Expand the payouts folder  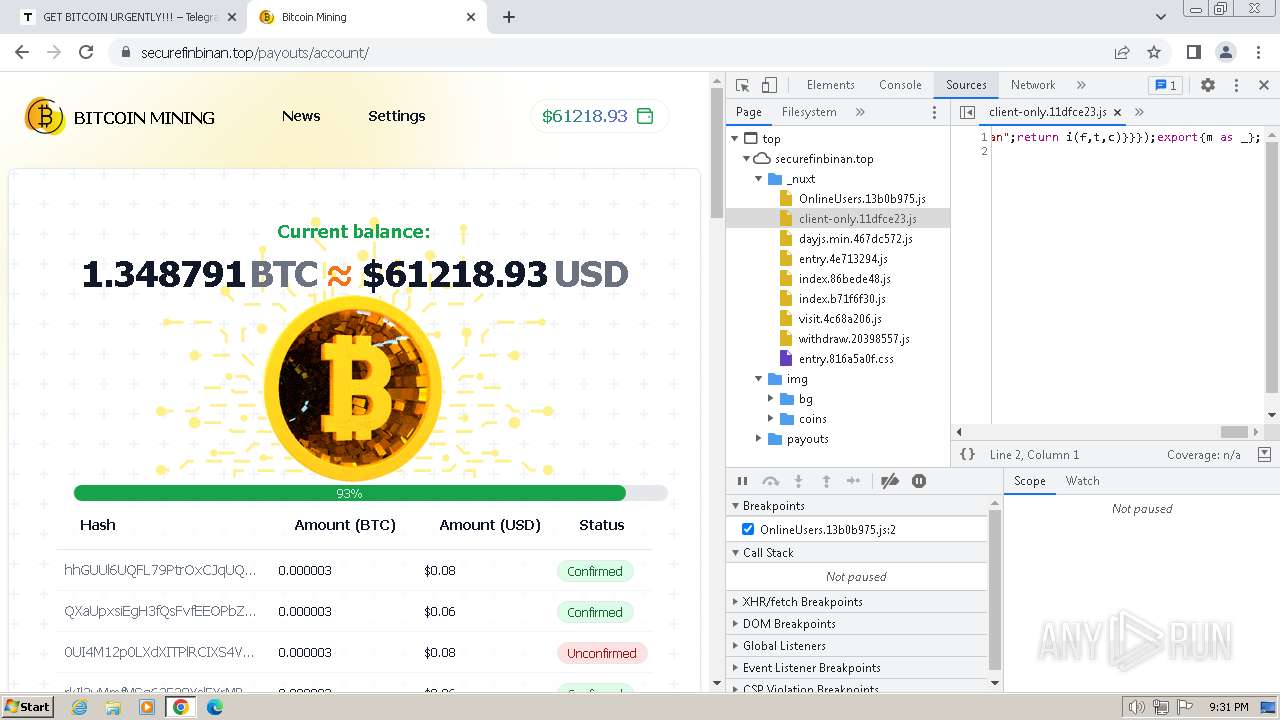(x=759, y=439)
